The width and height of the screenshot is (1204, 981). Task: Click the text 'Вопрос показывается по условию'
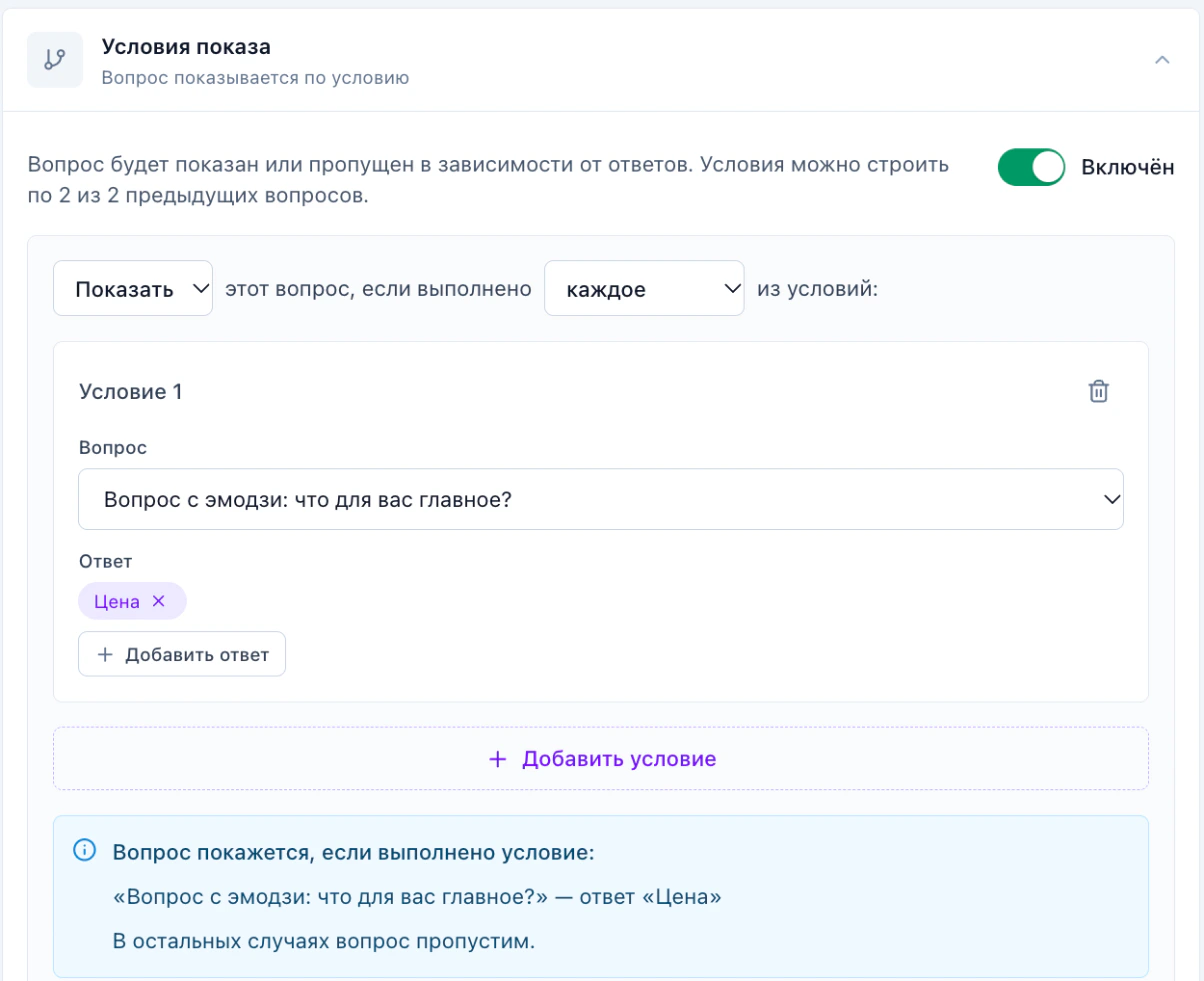coord(256,77)
